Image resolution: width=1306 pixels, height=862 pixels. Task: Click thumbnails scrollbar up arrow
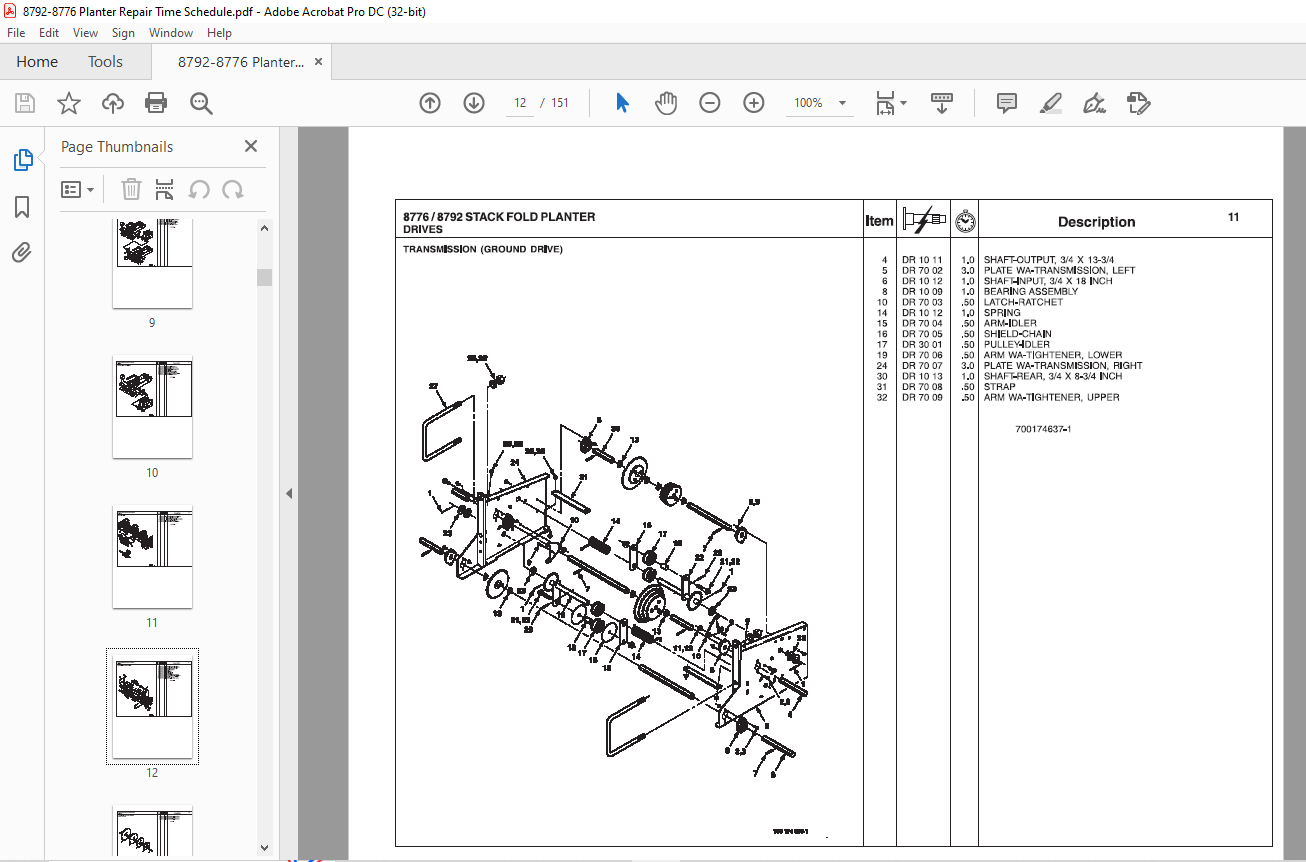click(264, 228)
